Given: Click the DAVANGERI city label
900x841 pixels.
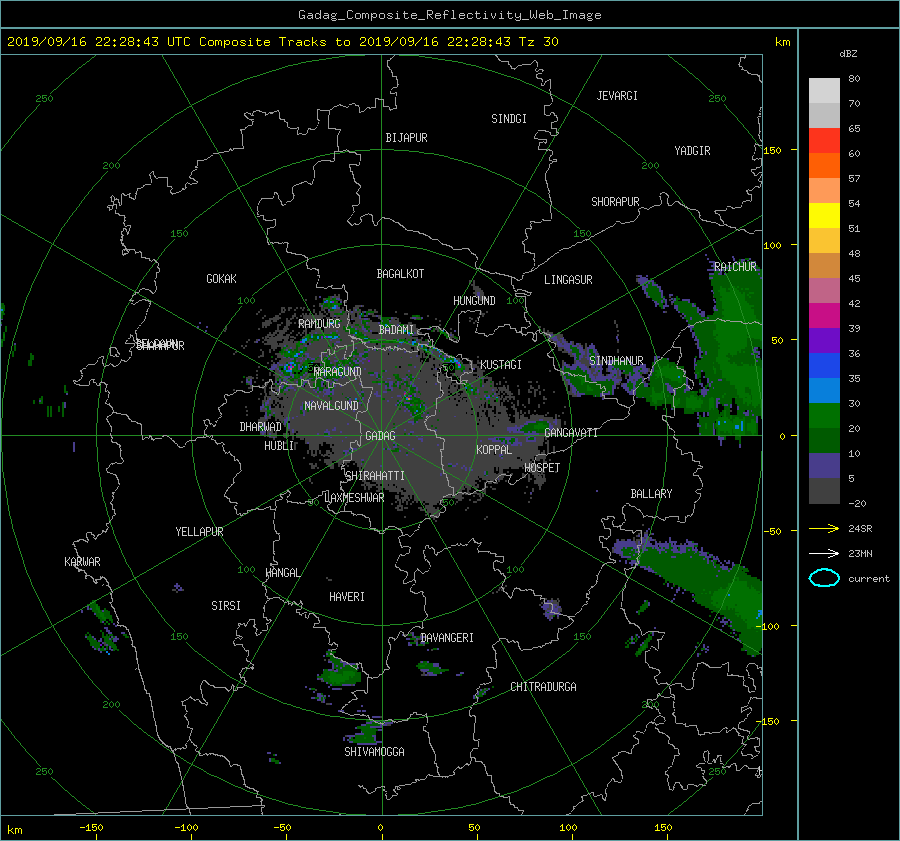Looking at the screenshot, I should (447, 638).
